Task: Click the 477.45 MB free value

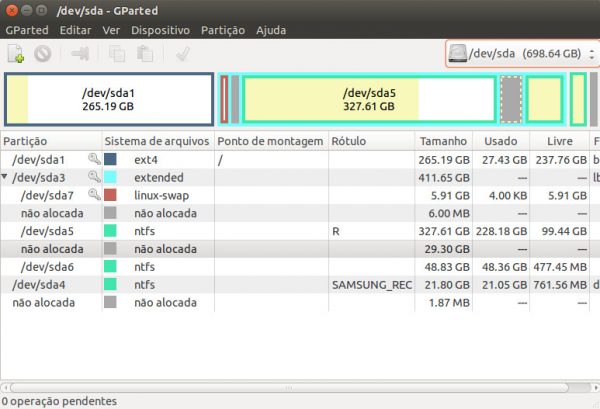Action: (560, 267)
